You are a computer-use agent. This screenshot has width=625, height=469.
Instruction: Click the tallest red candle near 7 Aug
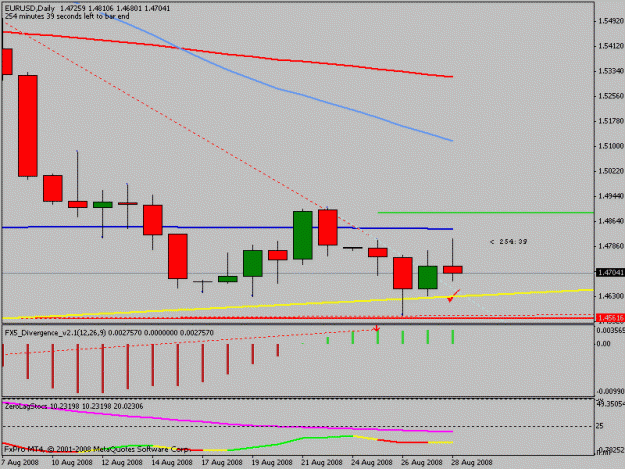point(28,126)
